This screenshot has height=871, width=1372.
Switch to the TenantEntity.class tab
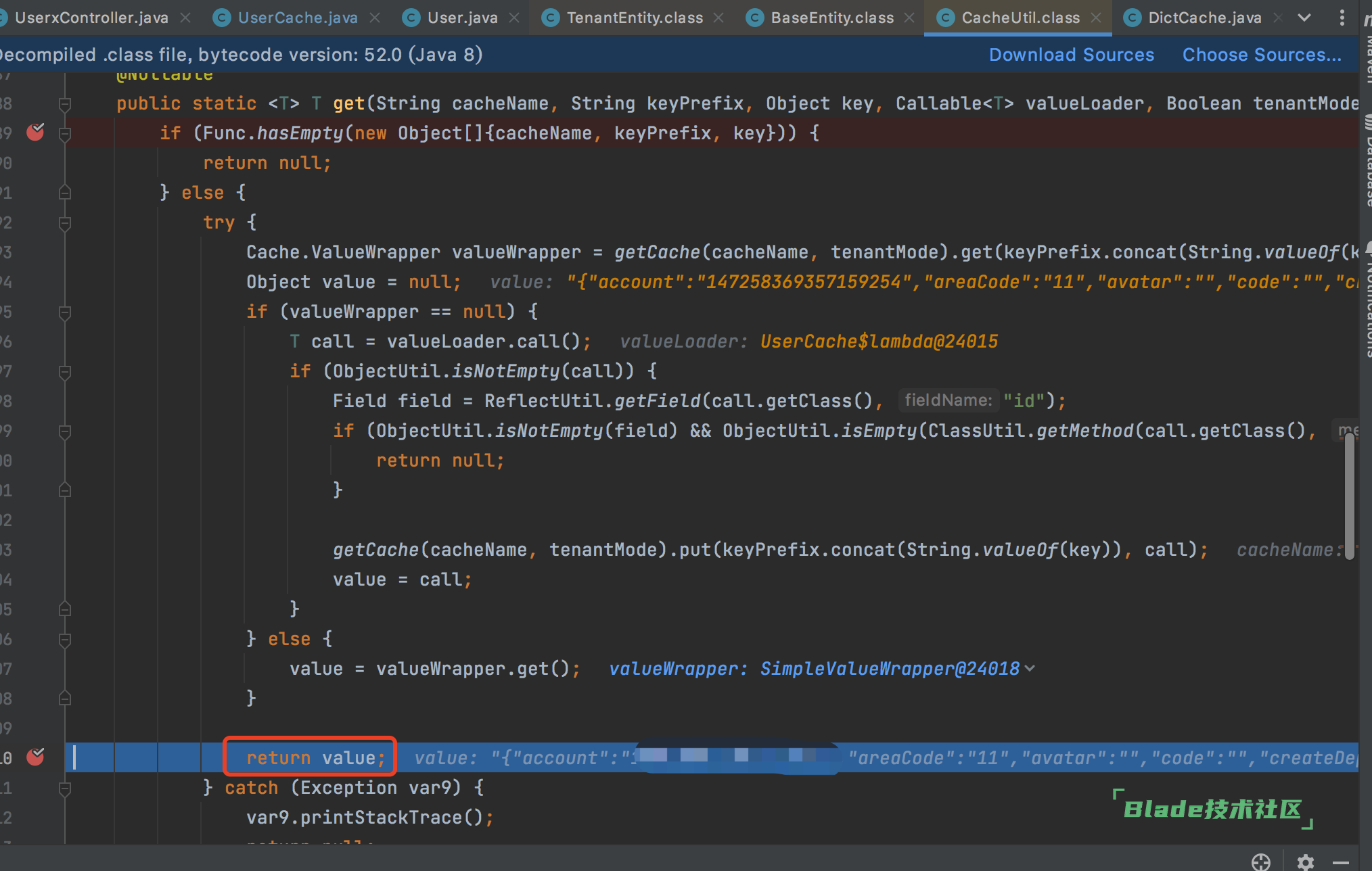tap(623, 18)
